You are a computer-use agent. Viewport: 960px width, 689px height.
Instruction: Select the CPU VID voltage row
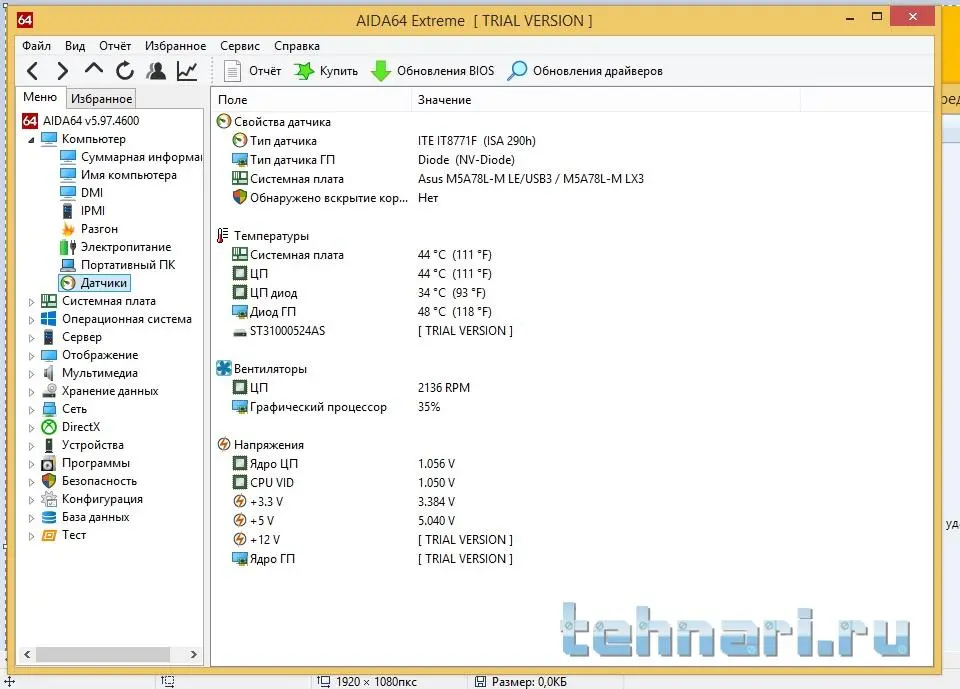[x=572, y=483]
